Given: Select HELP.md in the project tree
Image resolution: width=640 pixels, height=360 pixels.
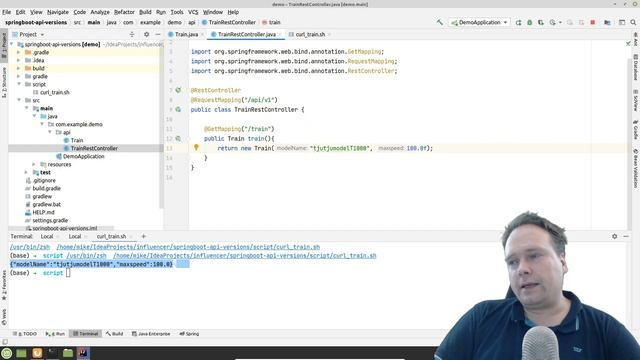Looking at the screenshot, I should coord(43,212).
